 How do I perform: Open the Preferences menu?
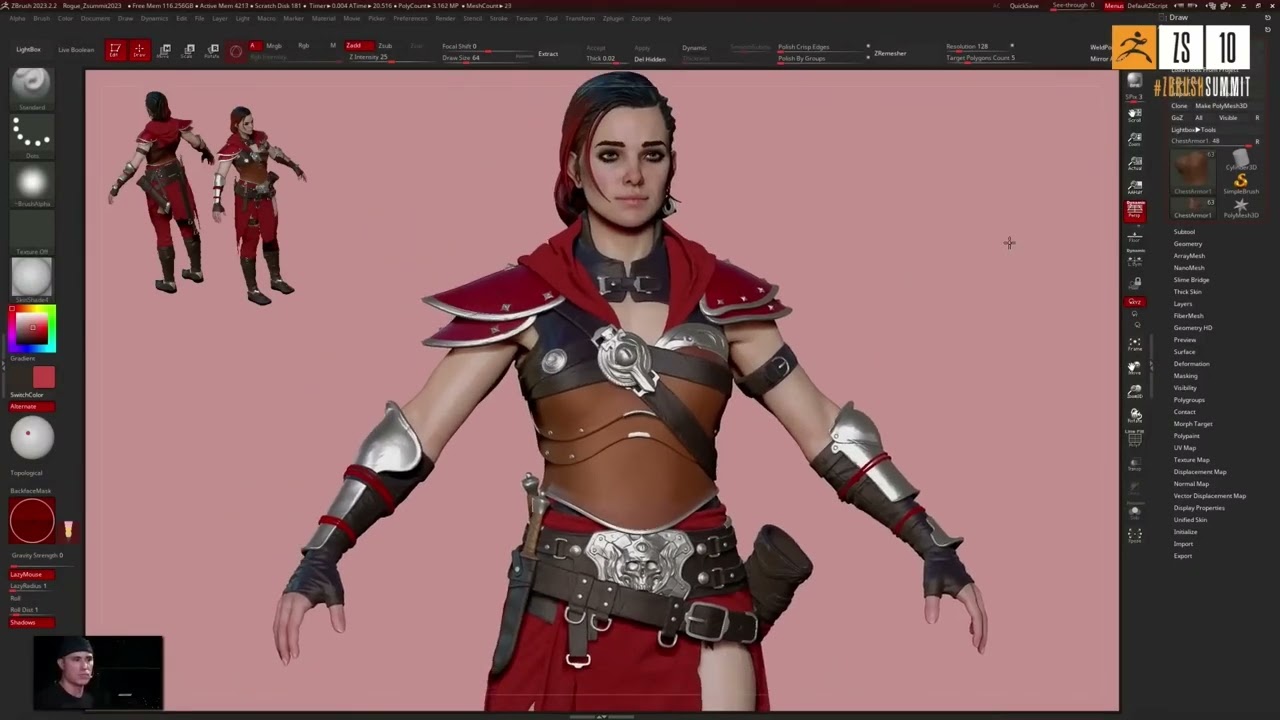coord(410,18)
